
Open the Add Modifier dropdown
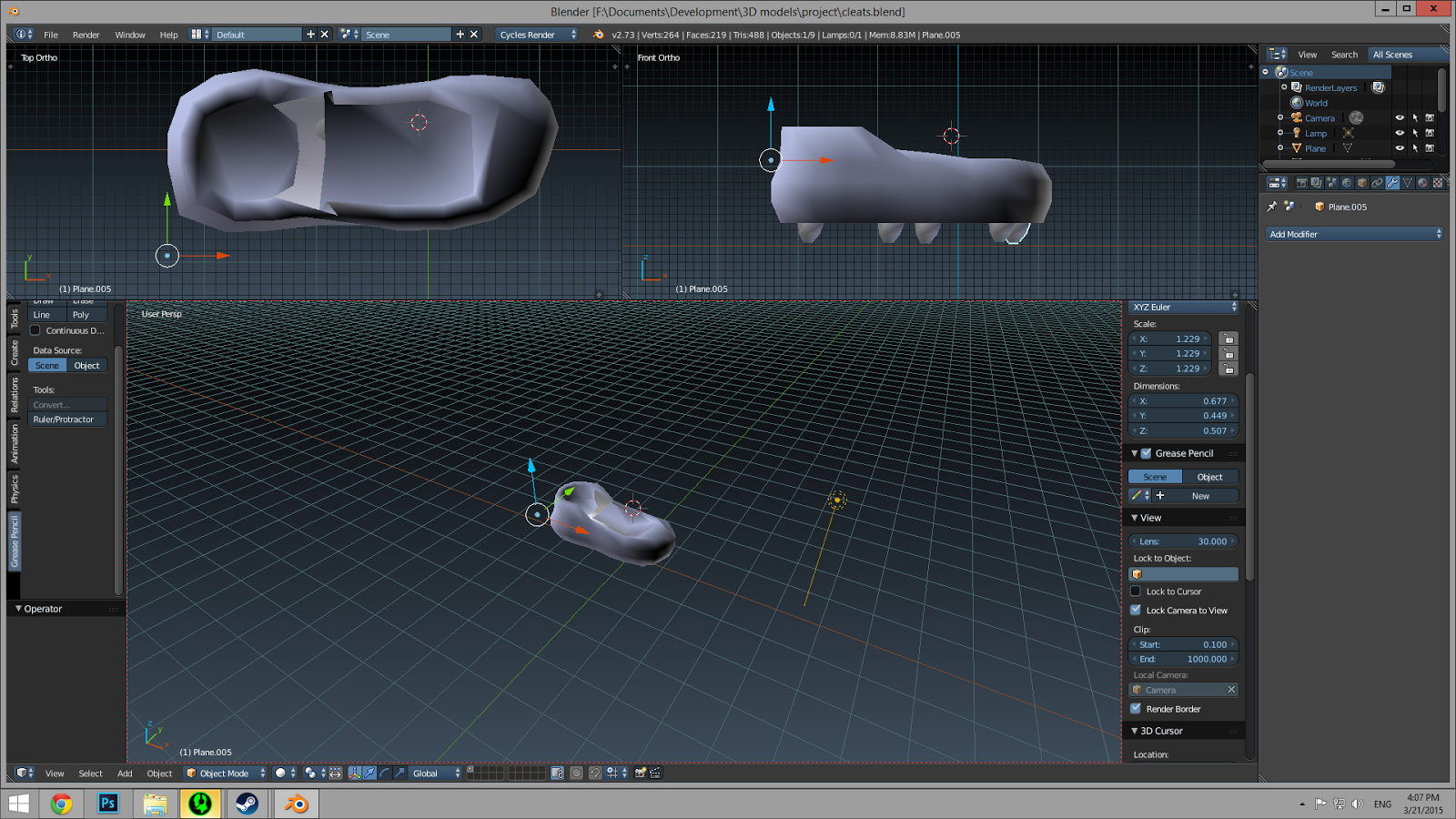point(1355,234)
